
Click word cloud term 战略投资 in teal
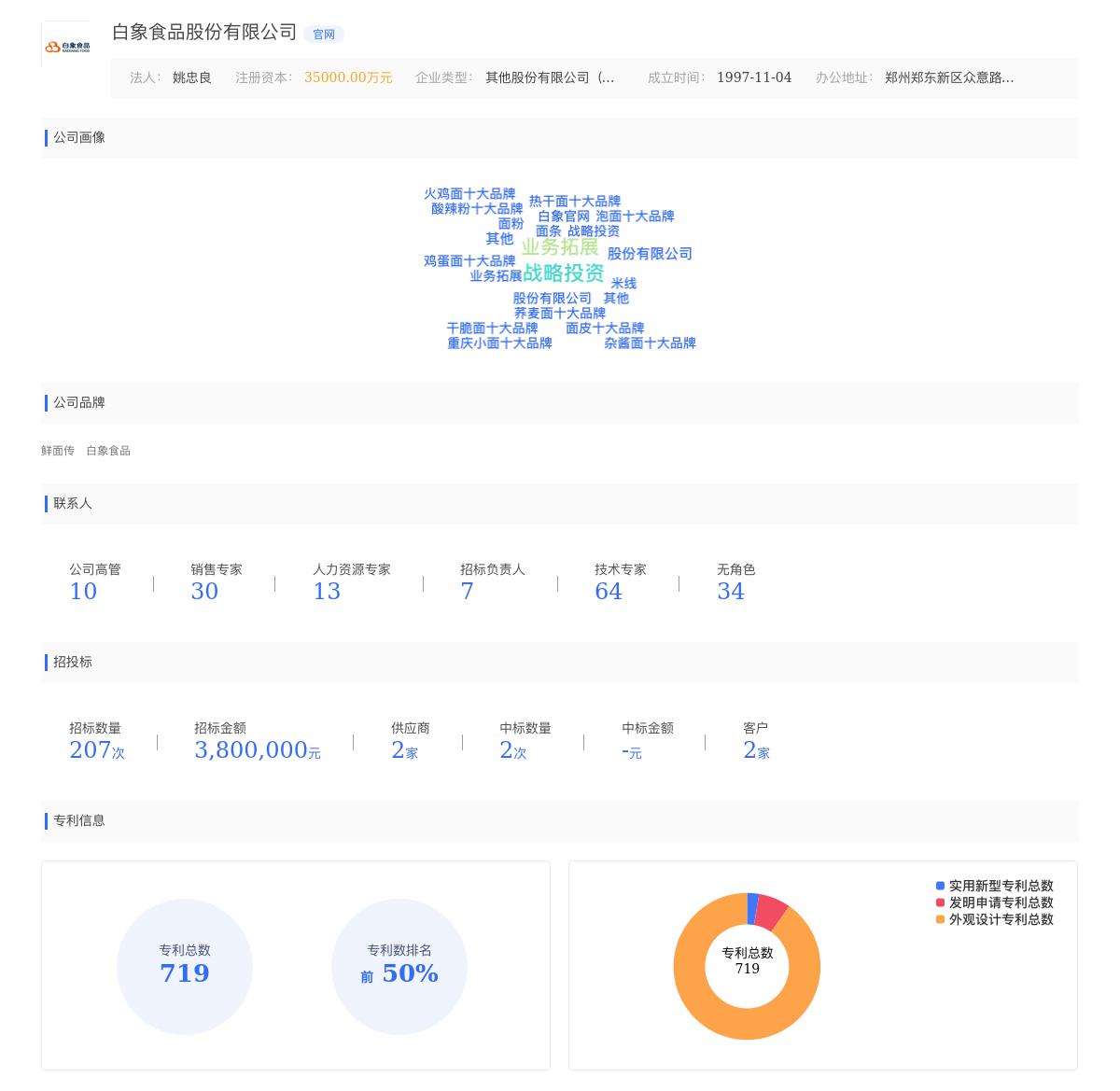coord(564,273)
